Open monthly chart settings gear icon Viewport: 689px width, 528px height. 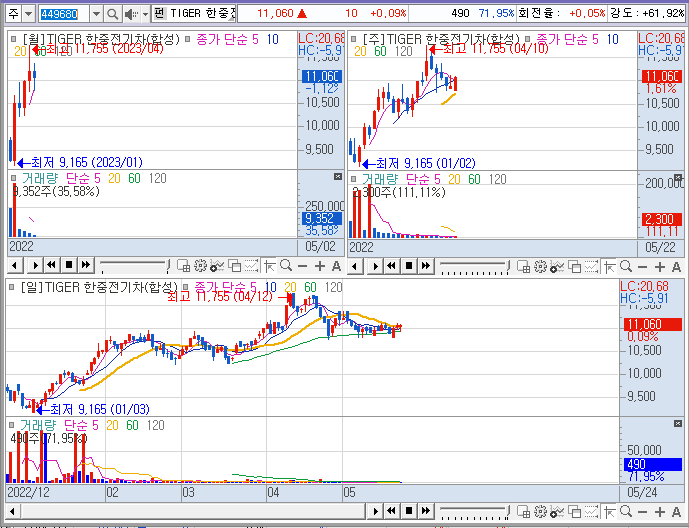click(x=200, y=265)
